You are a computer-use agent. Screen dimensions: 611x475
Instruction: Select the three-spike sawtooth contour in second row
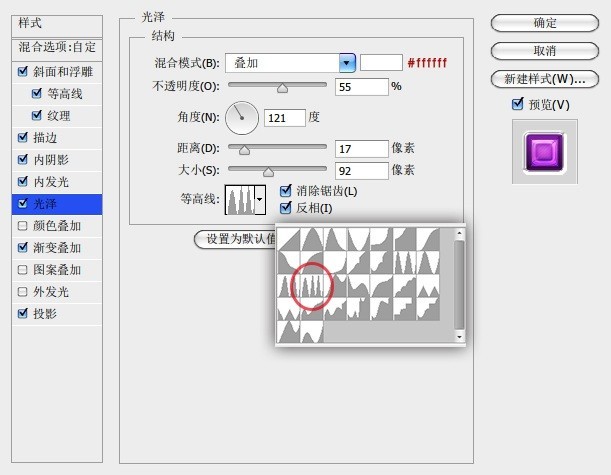click(405, 263)
